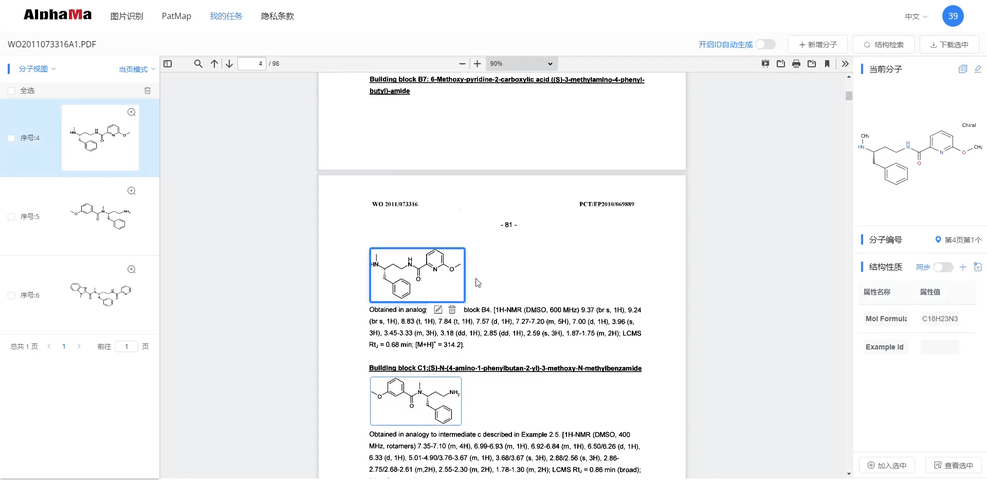Open 我的任务 menu item
The image size is (987, 480).
click(x=226, y=16)
